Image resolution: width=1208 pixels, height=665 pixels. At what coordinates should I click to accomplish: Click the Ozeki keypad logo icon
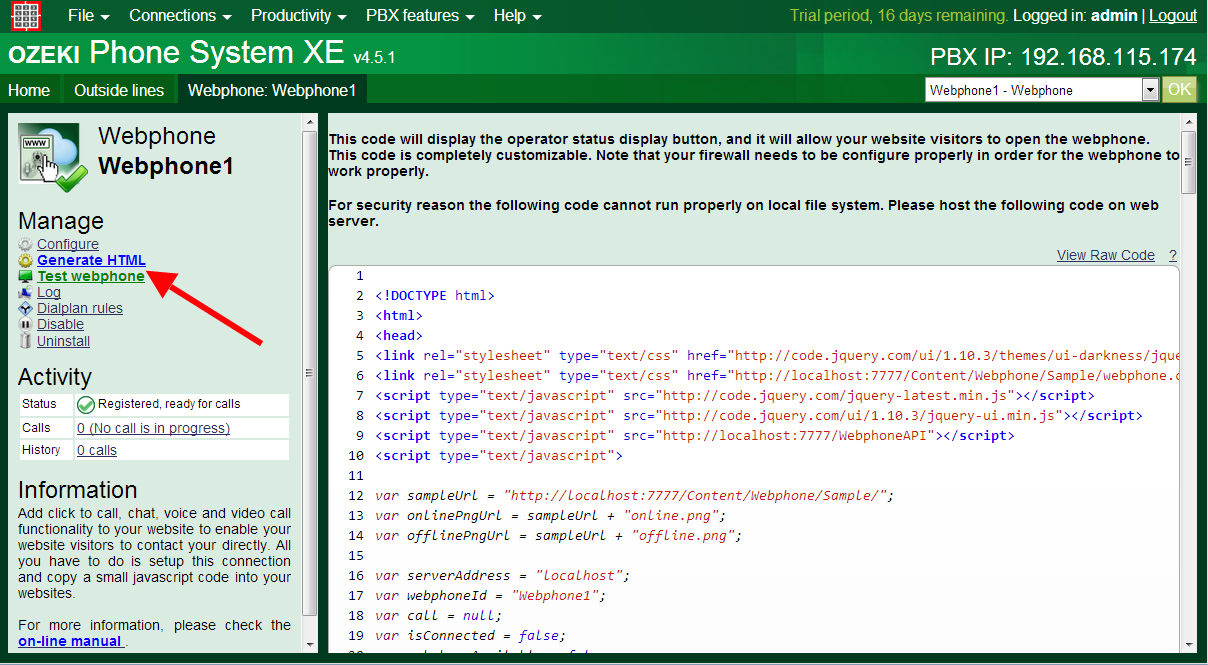click(x=26, y=16)
